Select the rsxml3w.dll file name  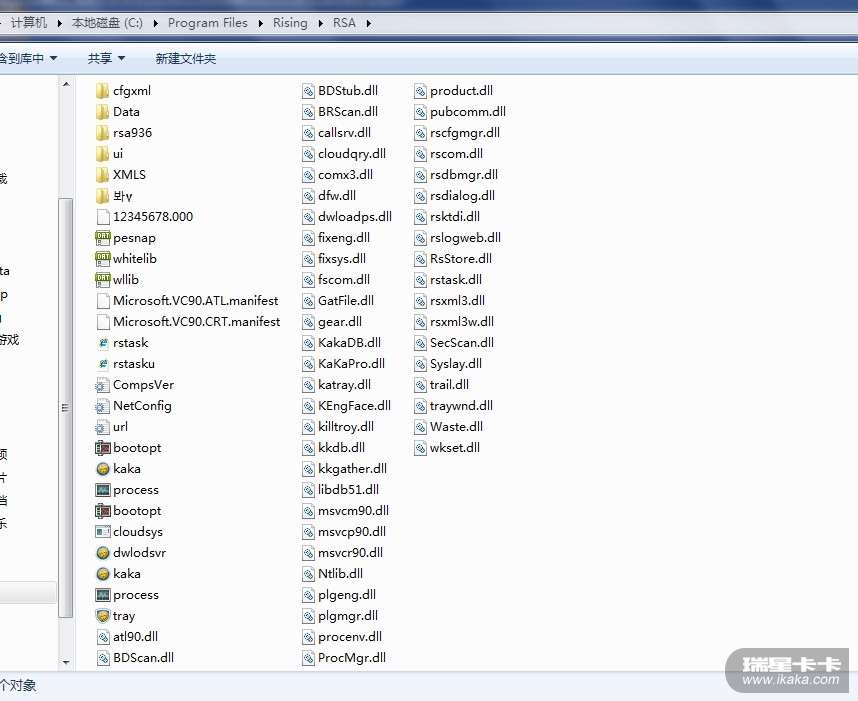462,322
